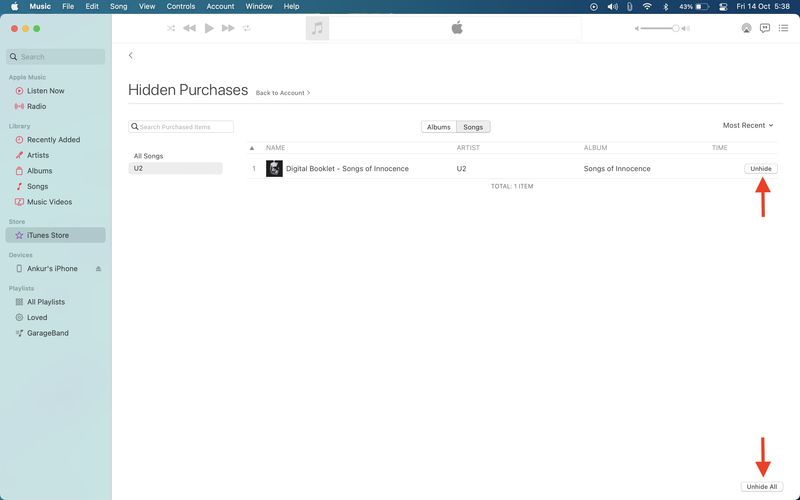Open the Most Recent sort dropdown
This screenshot has height=500, width=800.
click(x=748, y=125)
